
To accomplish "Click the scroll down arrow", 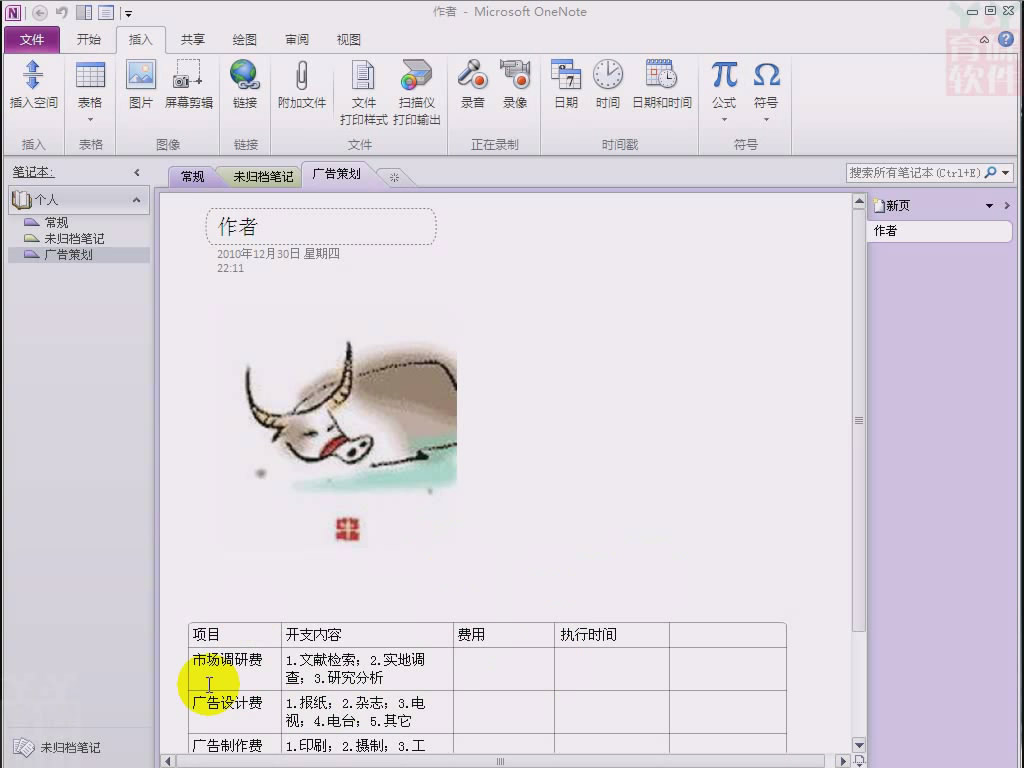I will click(859, 745).
